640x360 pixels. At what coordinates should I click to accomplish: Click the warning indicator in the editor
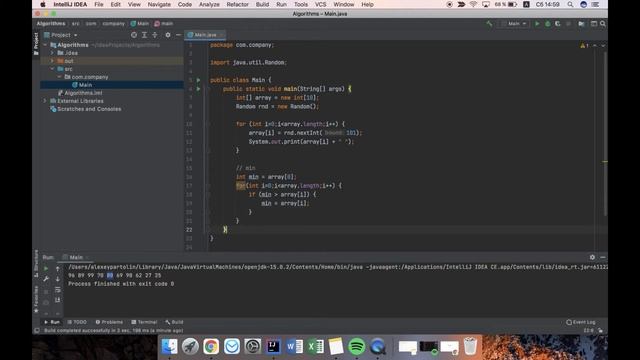pos(584,46)
